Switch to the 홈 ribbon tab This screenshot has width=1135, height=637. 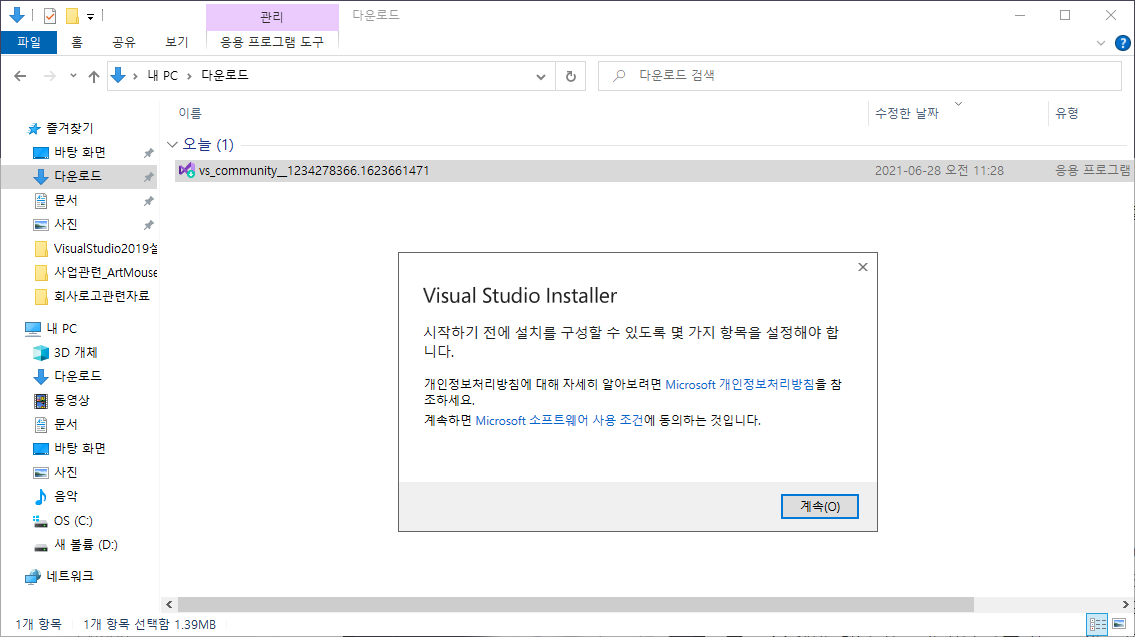pos(77,42)
